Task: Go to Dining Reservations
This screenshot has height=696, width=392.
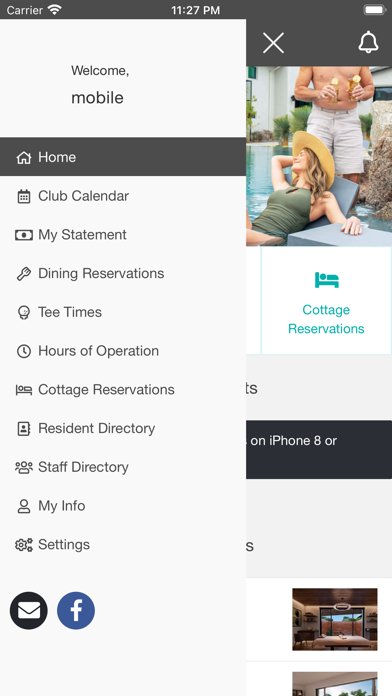Action: (x=123, y=273)
